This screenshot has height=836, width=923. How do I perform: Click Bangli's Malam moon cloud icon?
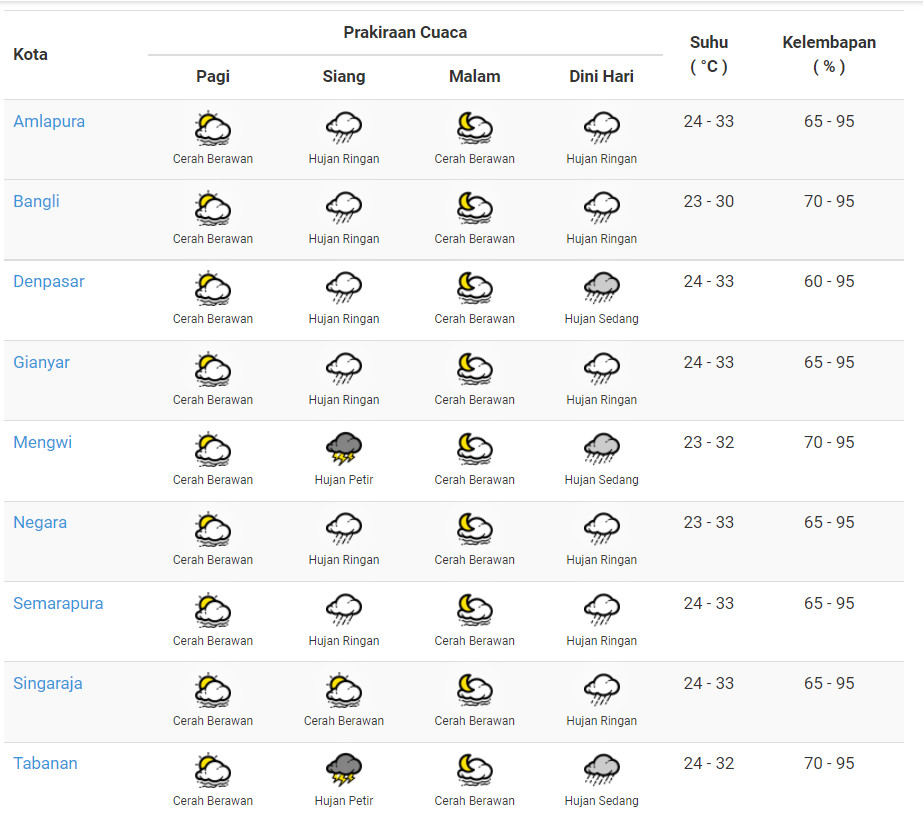point(474,208)
